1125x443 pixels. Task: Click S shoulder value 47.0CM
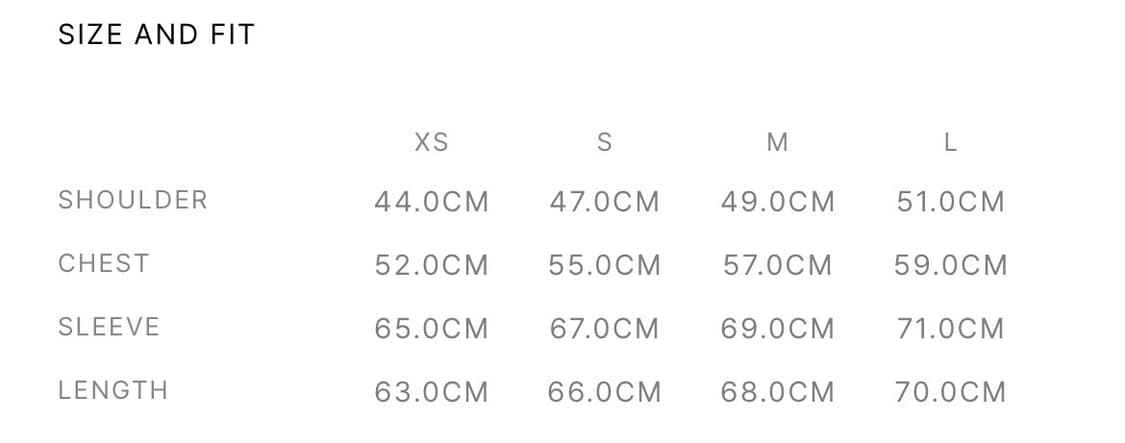[604, 202]
